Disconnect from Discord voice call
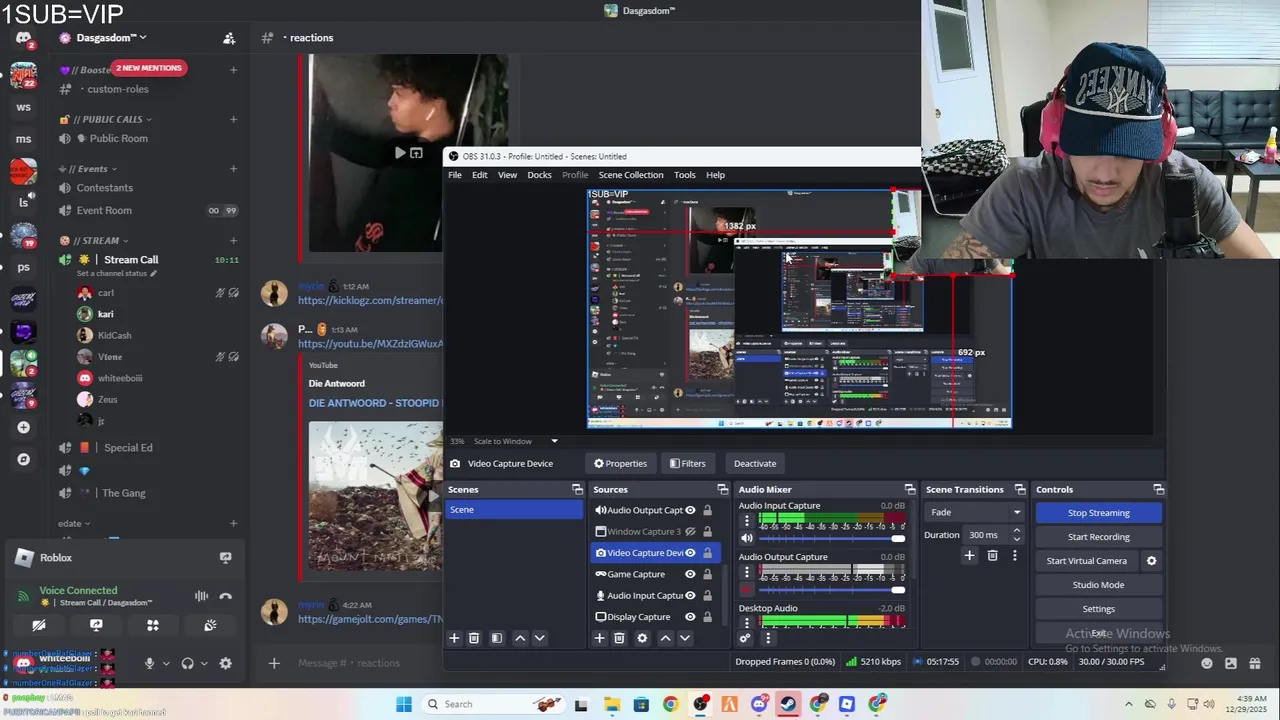The width and height of the screenshot is (1280, 720). pos(226,596)
